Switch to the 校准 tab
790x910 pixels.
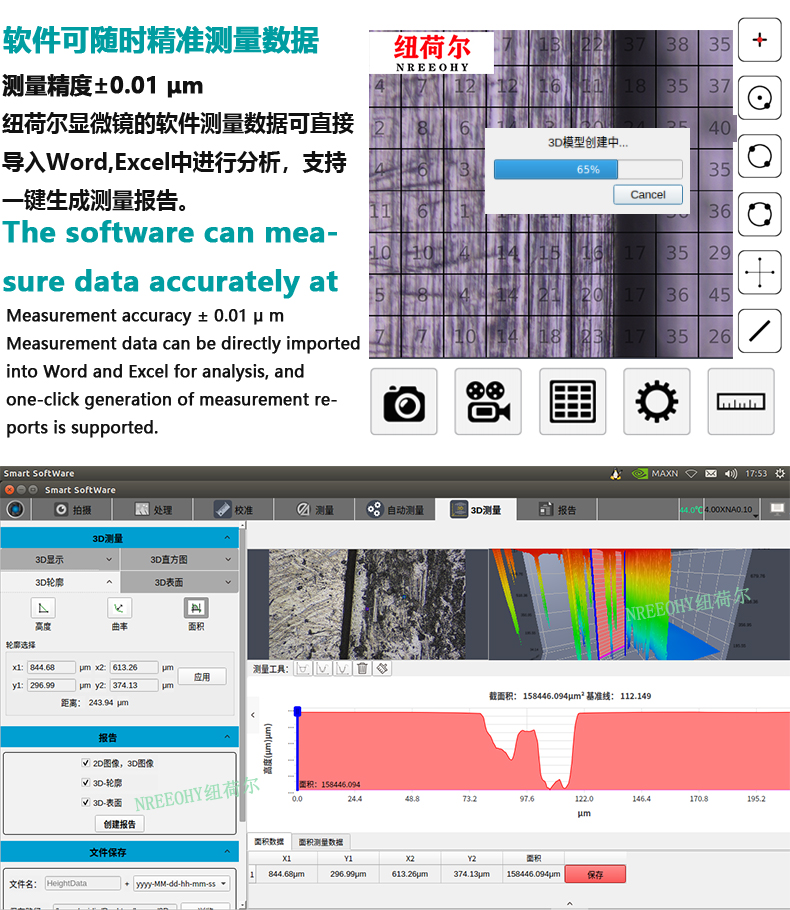tap(234, 510)
